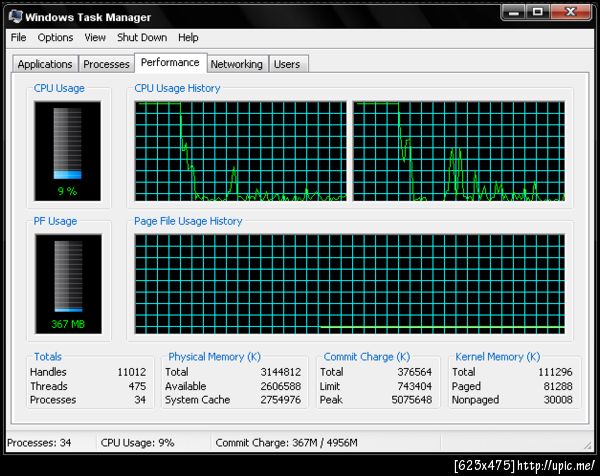This screenshot has height=476, width=600.
Task: Click the Page File Usage History graph
Action: [350, 284]
